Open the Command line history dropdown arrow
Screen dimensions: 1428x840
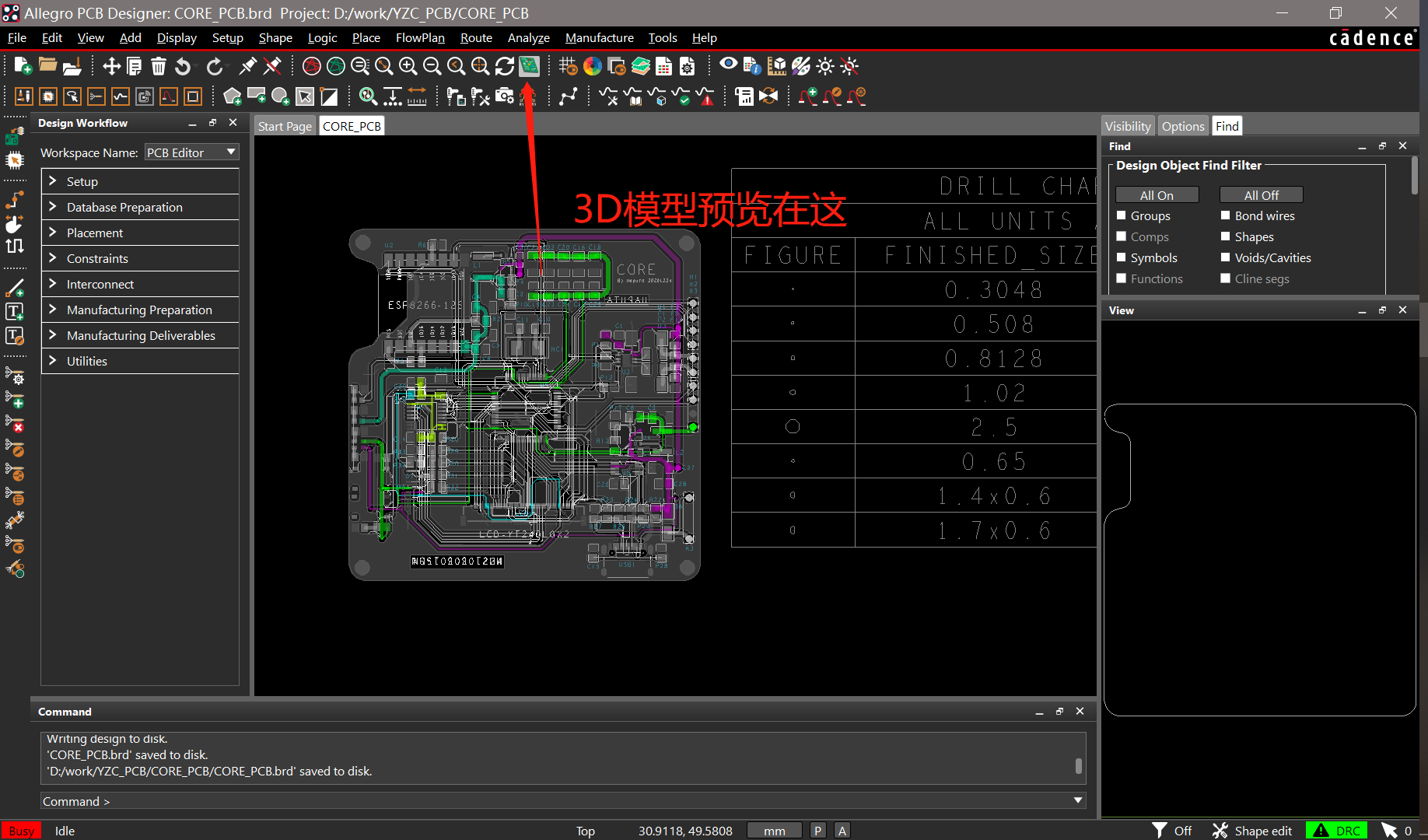(1078, 800)
